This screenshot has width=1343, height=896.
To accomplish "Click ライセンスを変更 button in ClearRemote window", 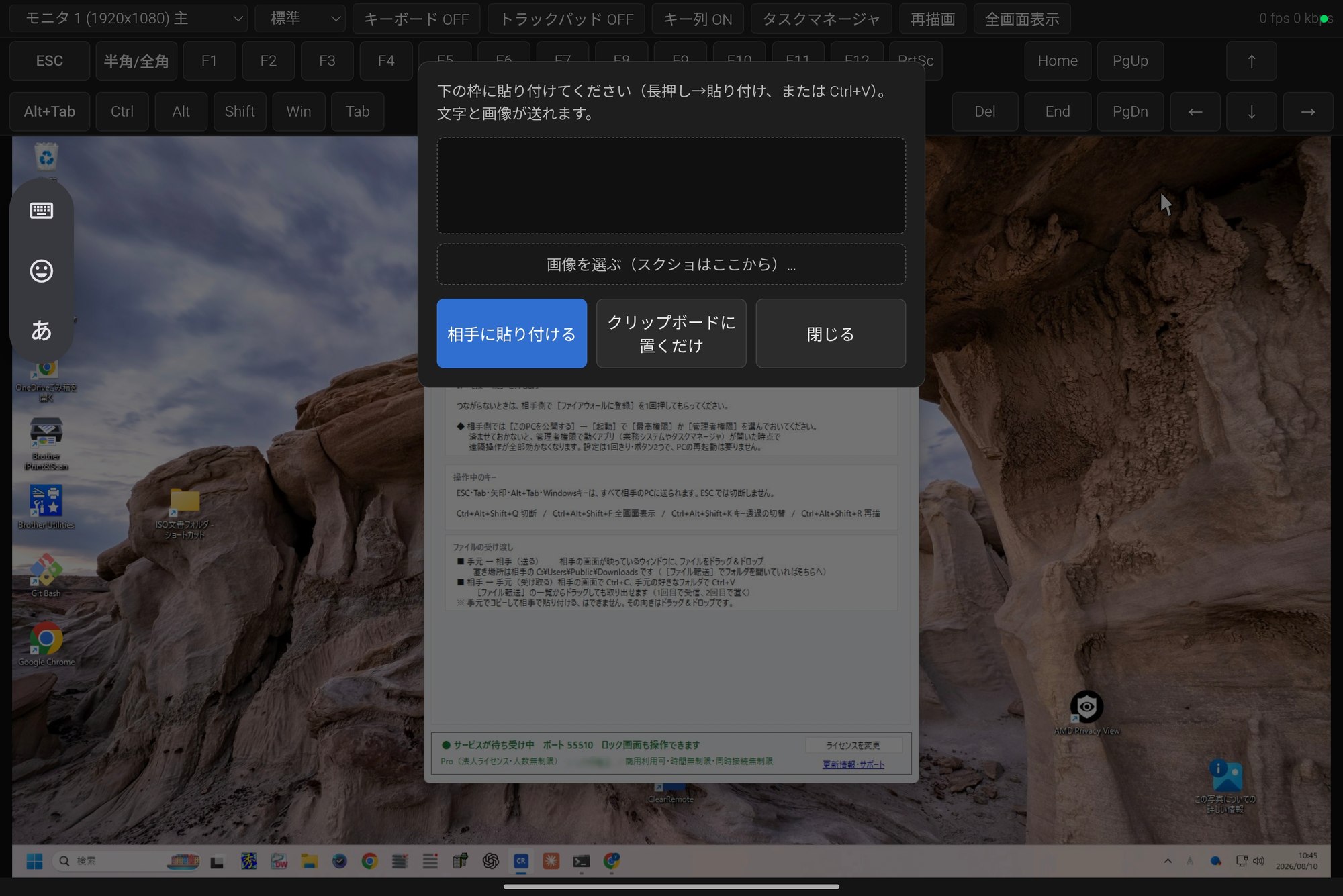I will 853,745.
